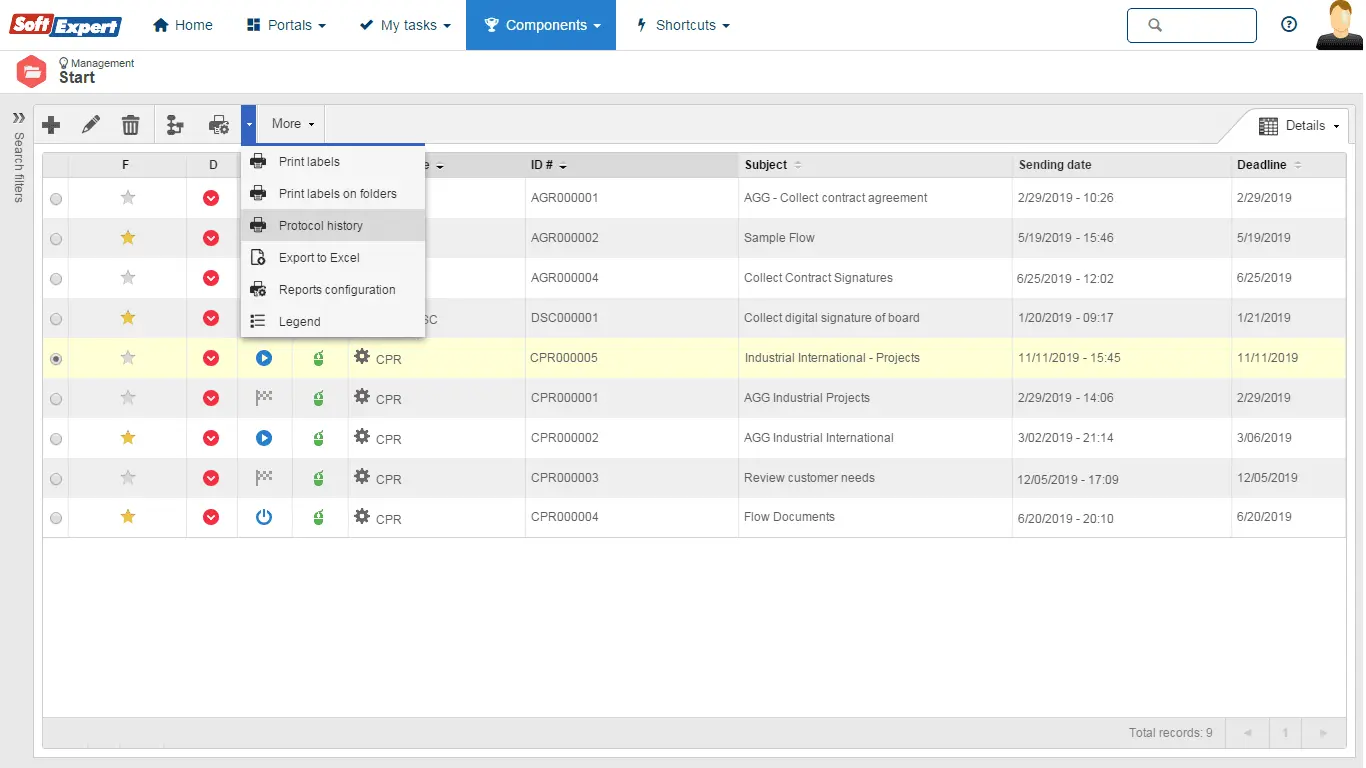Open the Details view dropdown
Viewport: 1366px width, 768px height.
(x=1299, y=126)
